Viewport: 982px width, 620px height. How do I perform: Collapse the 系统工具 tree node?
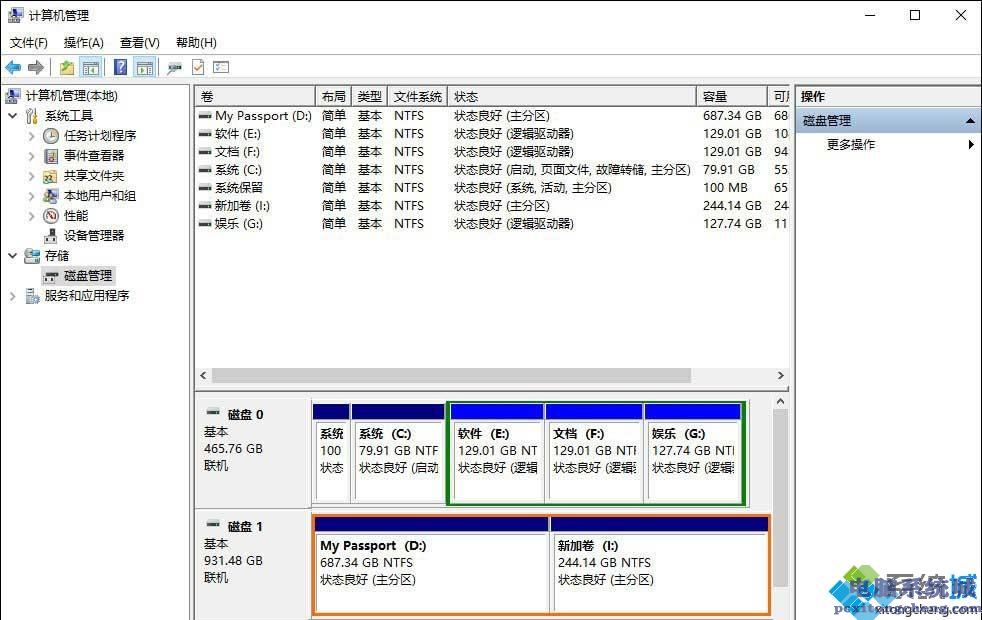tap(13, 116)
